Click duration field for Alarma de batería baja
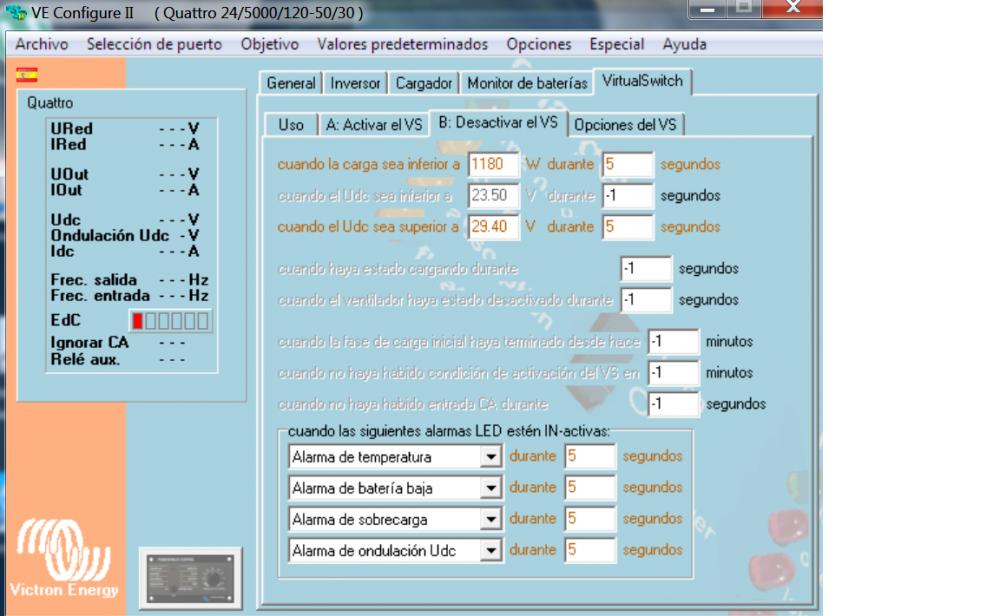 [590, 488]
